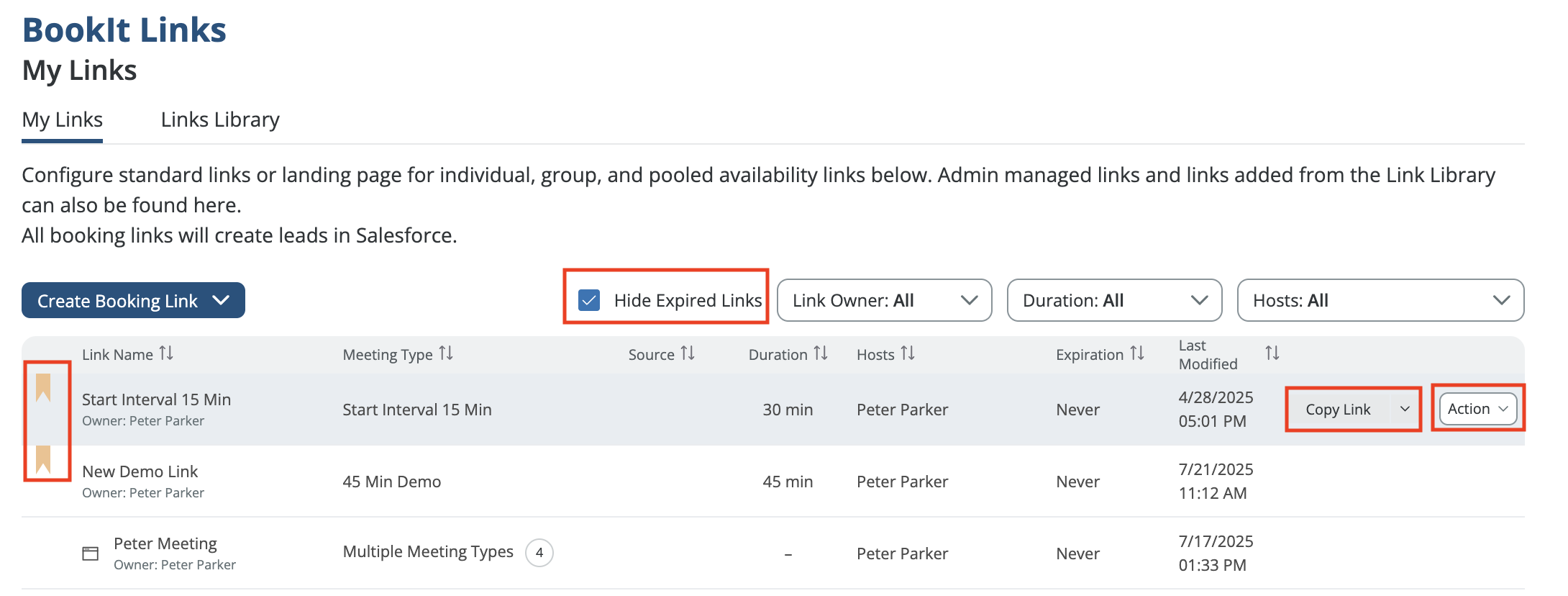Sort by Link Name column arrows

[166, 353]
